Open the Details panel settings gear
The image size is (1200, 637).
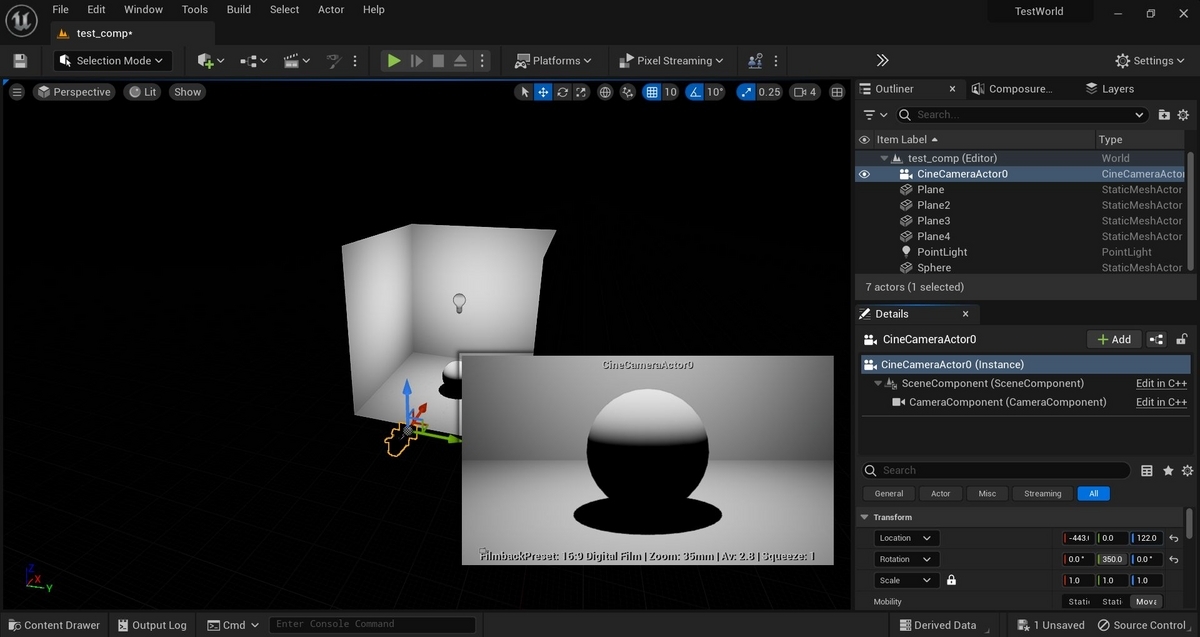[1187, 470]
